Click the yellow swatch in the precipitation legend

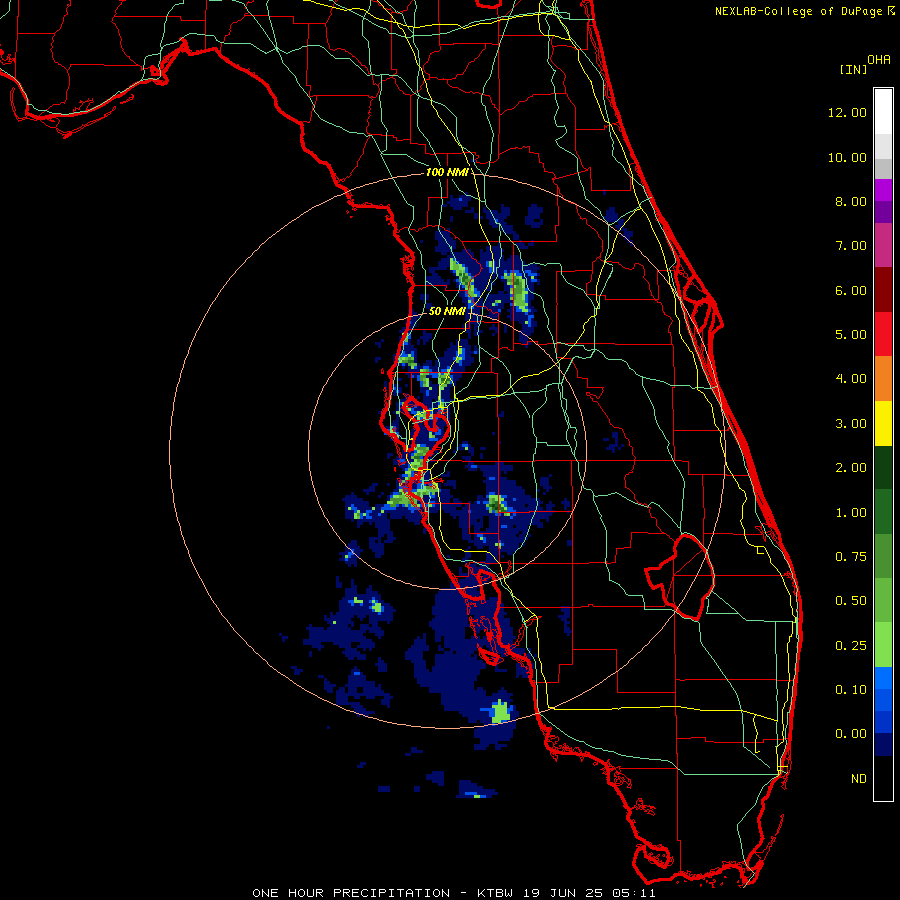883,423
